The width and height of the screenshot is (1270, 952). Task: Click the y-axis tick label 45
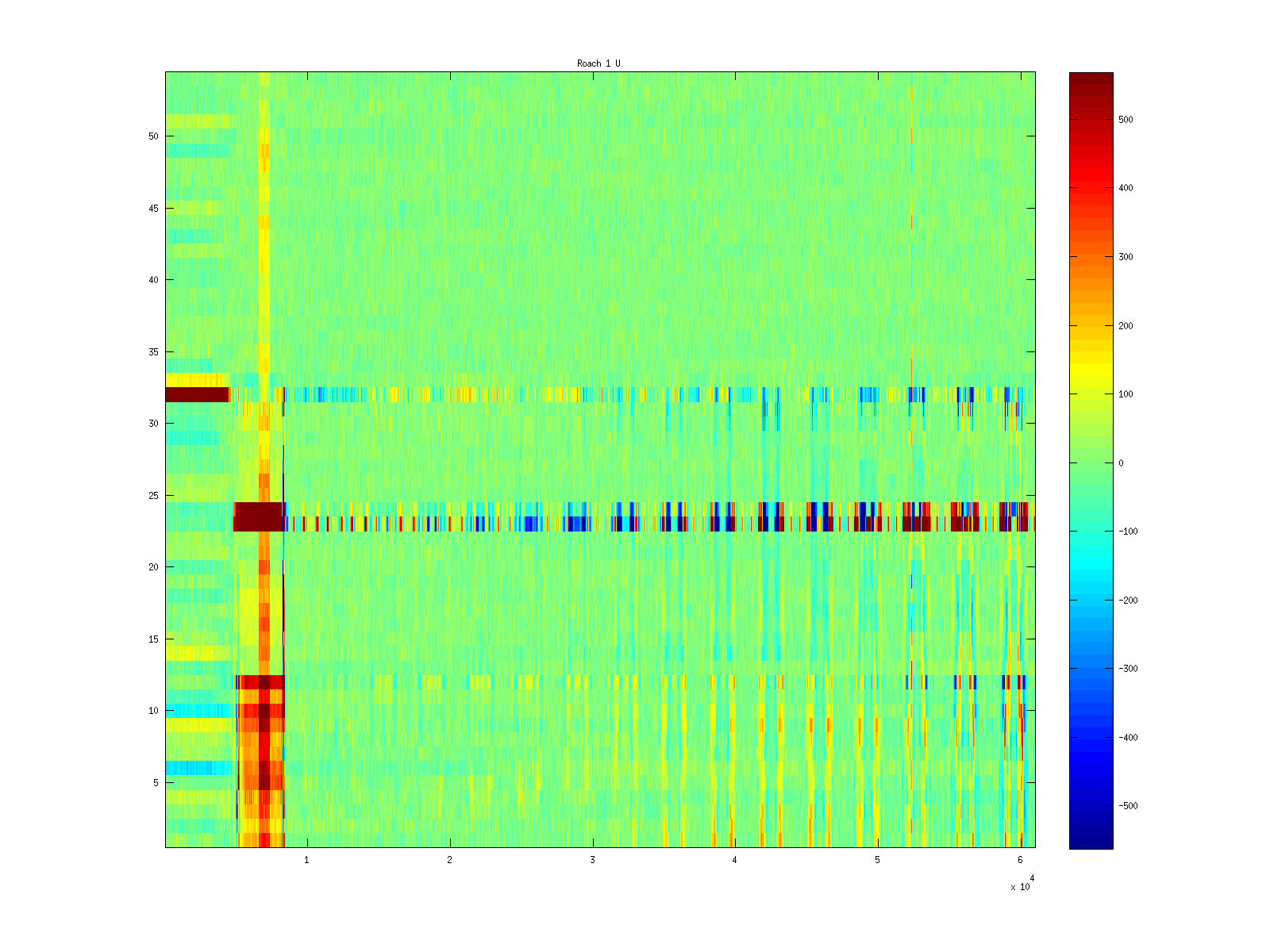coord(153,209)
